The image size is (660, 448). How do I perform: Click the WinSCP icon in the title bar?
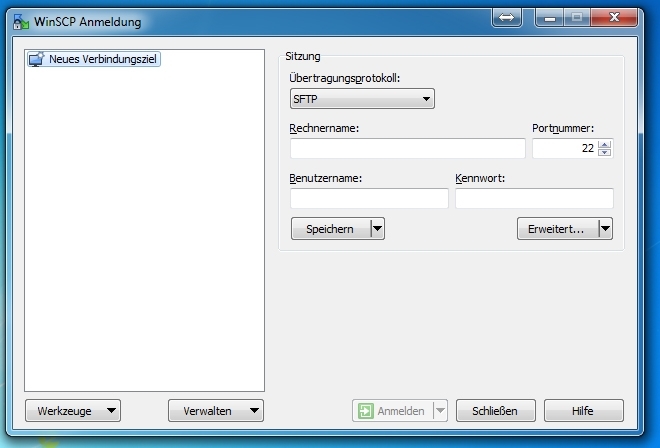coord(20,22)
